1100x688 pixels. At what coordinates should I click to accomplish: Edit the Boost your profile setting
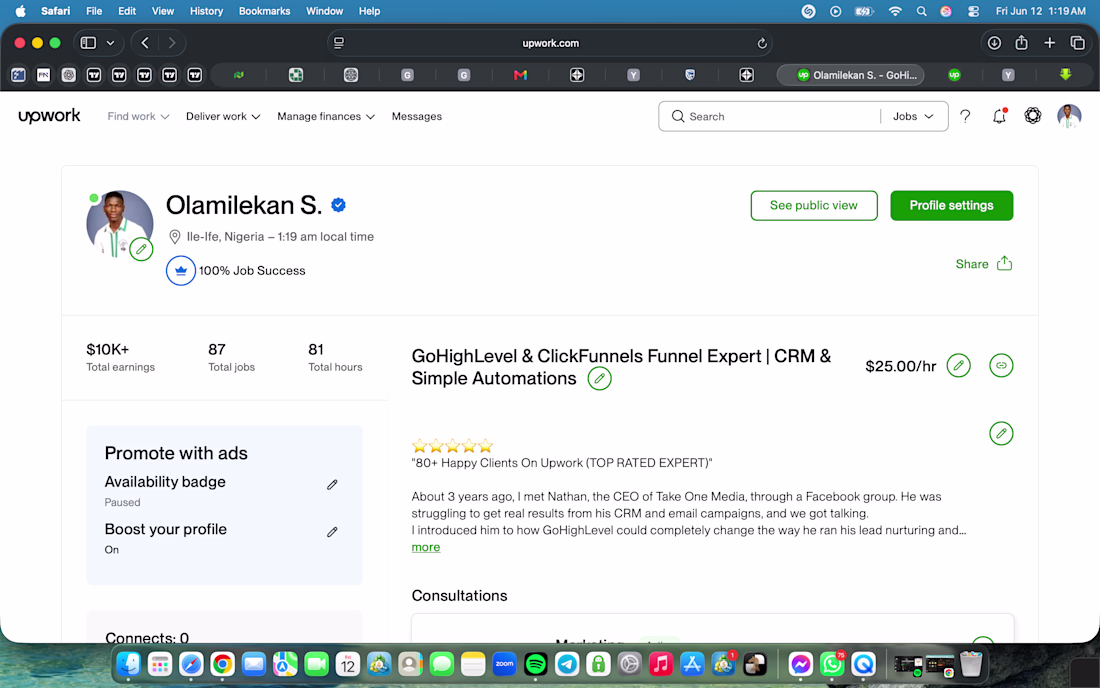click(333, 532)
